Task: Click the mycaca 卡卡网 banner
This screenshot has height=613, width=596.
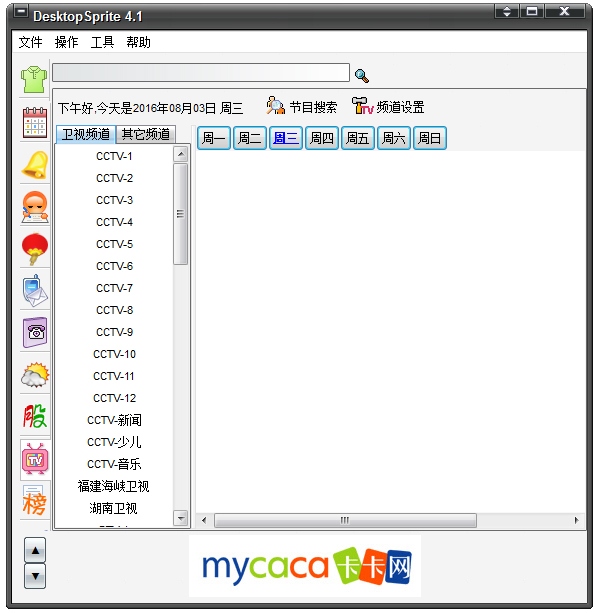Action: [x=305, y=566]
